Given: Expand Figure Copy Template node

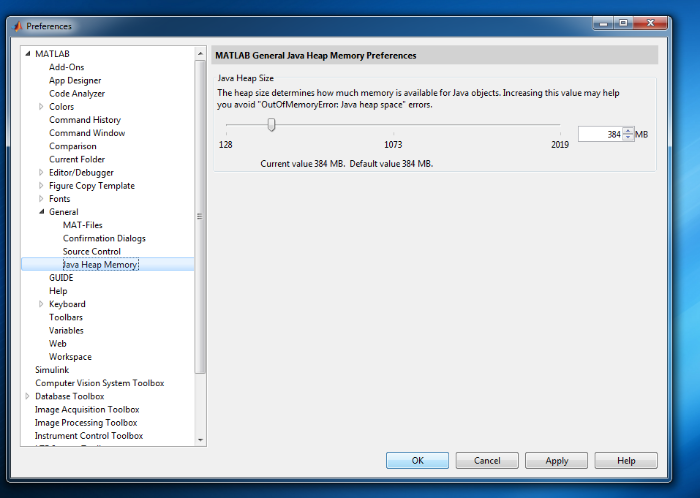Looking at the screenshot, I should click(x=41, y=186).
